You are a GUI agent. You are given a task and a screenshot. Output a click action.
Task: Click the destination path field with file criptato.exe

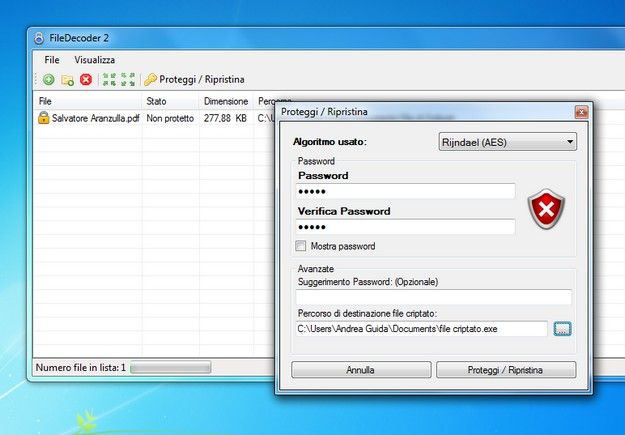(422, 329)
